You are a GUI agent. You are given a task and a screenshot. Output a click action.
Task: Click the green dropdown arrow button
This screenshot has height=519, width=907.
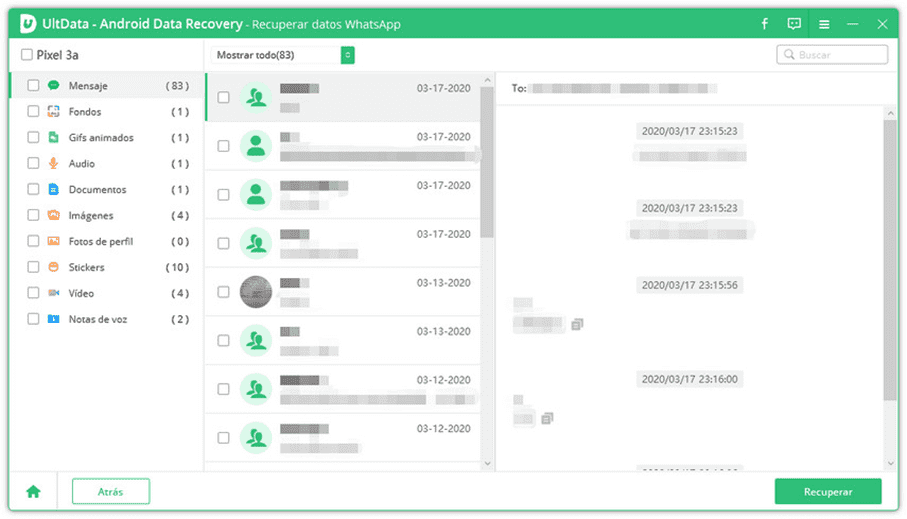348,55
